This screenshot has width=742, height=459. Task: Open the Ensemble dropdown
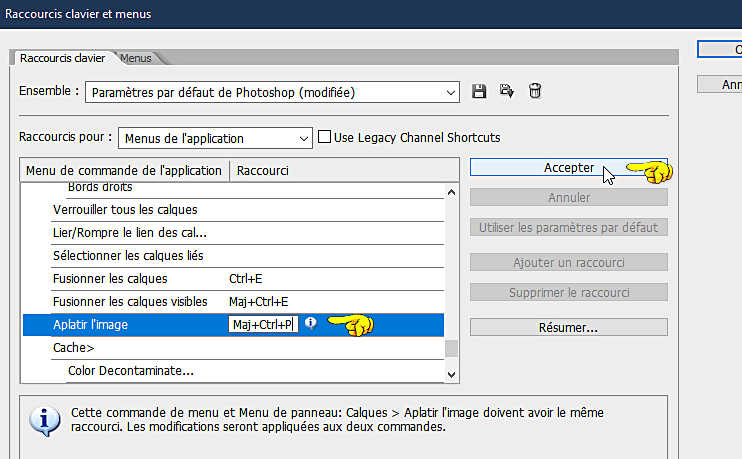[x=273, y=92]
